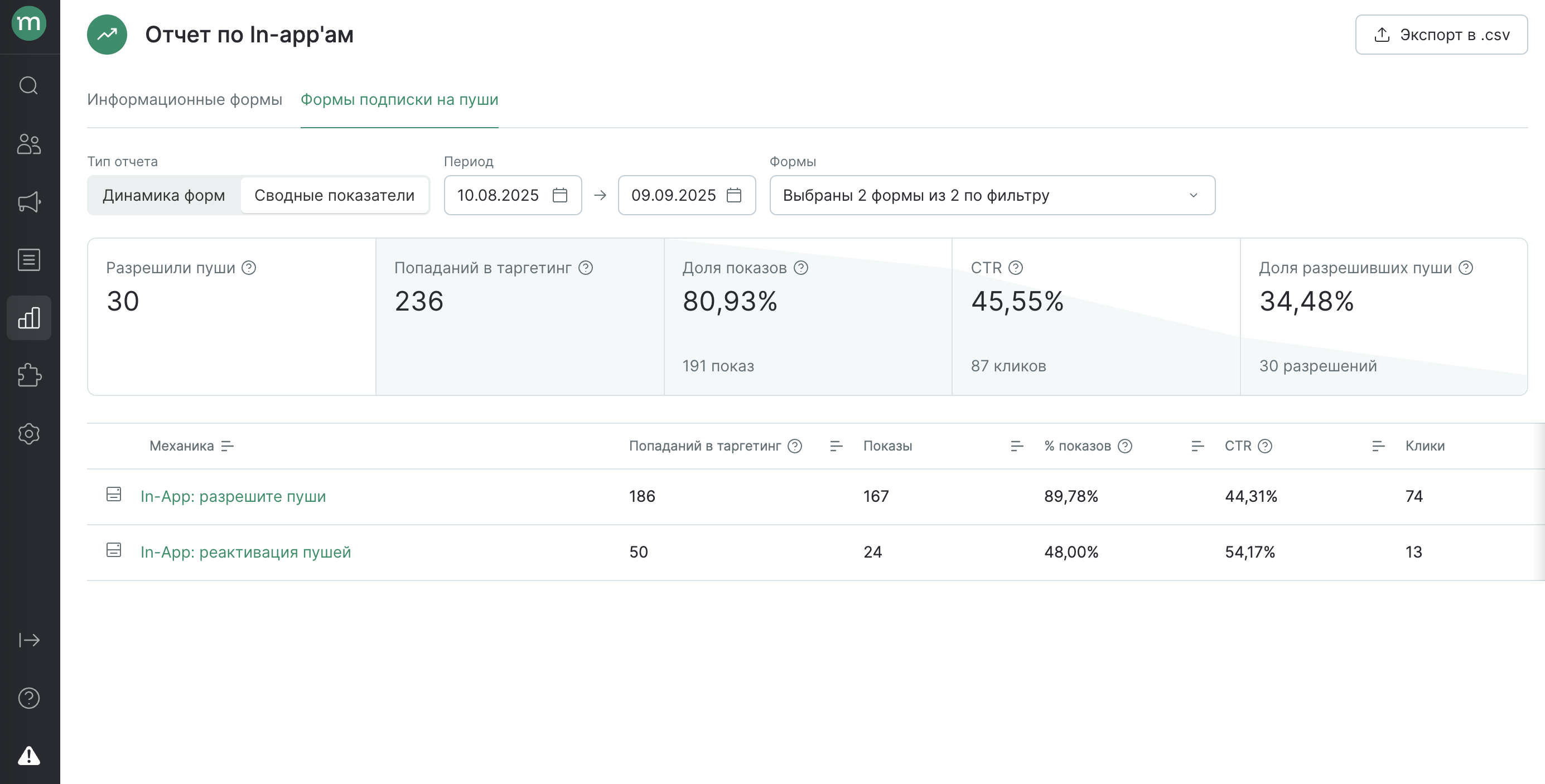The width and height of the screenshot is (1545, 784).
Task: Choose Динамика форм report type
Action: click(164, 195)
